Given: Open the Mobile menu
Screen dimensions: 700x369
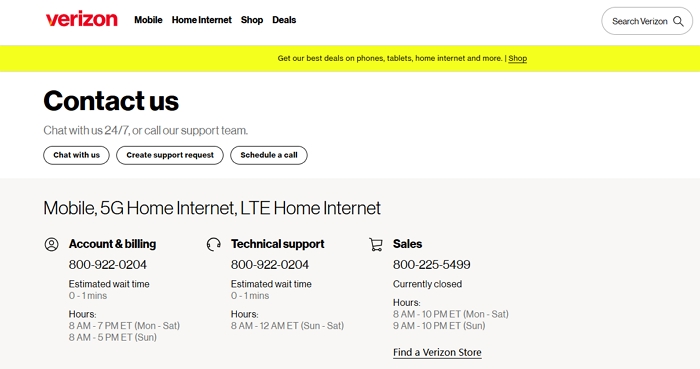Looking at the screenshot, I should pos(148,20).
